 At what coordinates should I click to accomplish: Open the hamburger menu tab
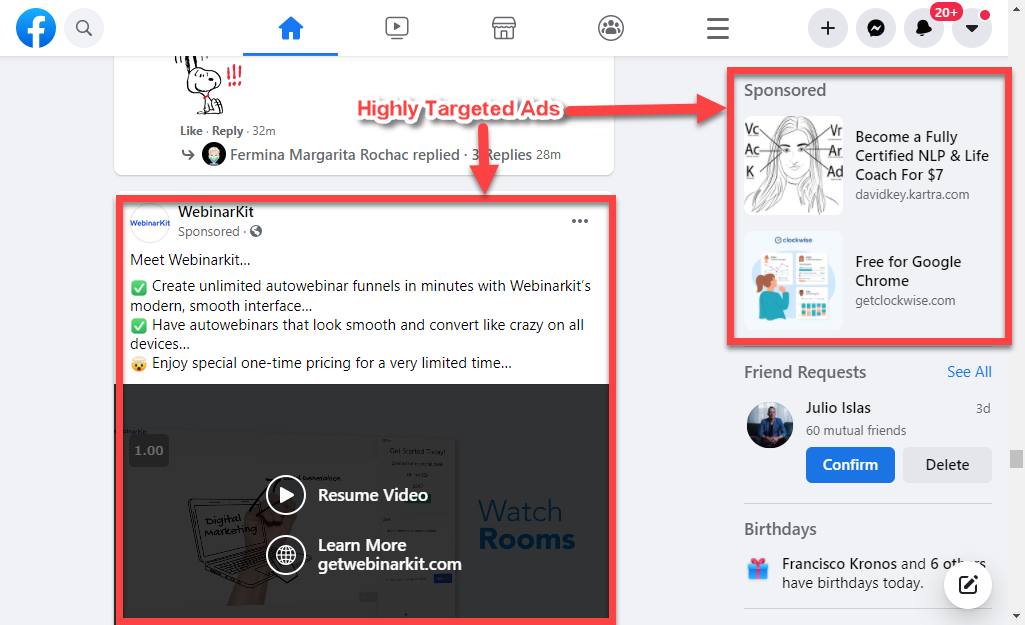[x=718, y=28]
